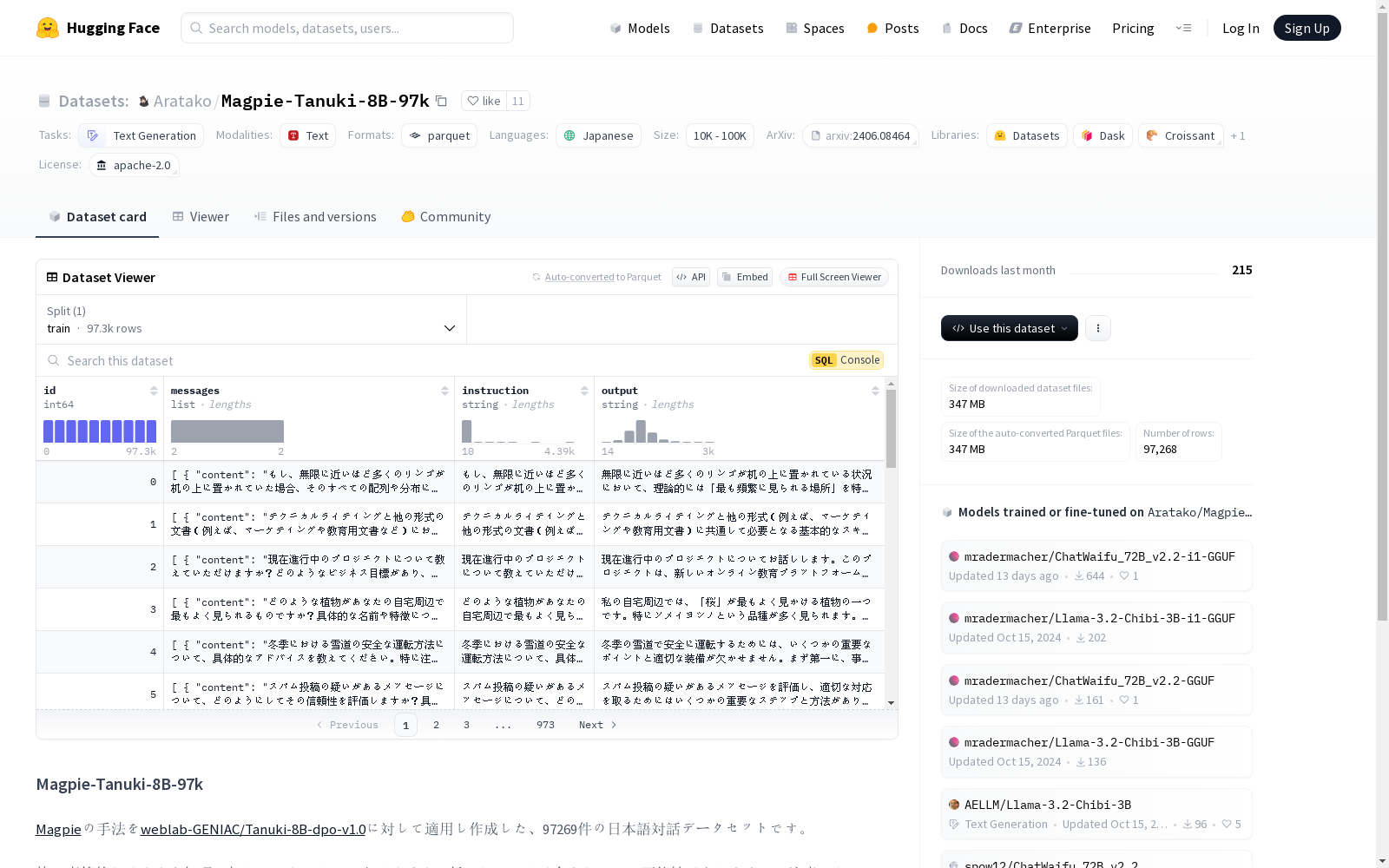Go to the Next page

coord(598,725)
